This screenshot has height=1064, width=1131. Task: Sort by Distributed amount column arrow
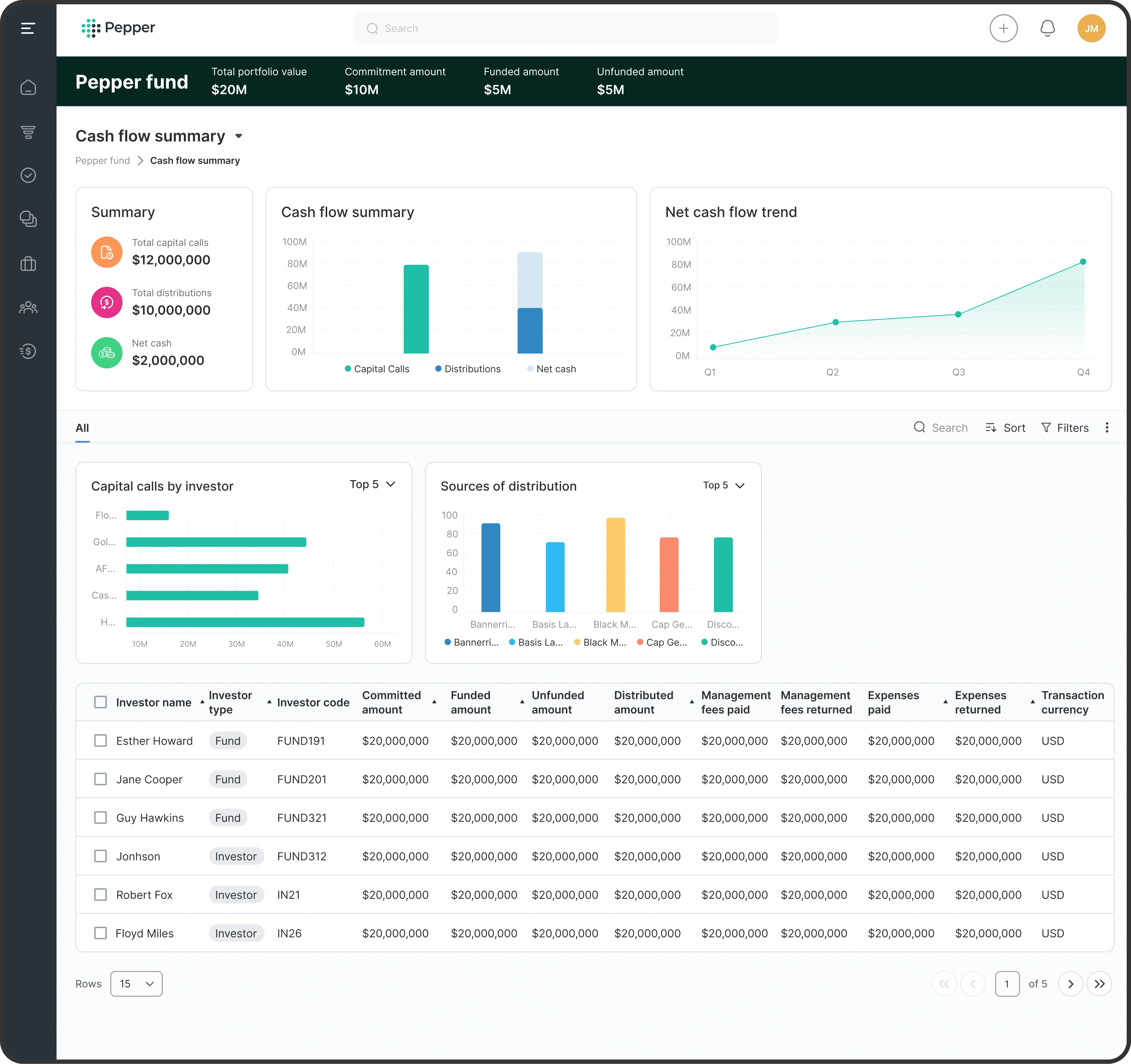pos(692,702)
